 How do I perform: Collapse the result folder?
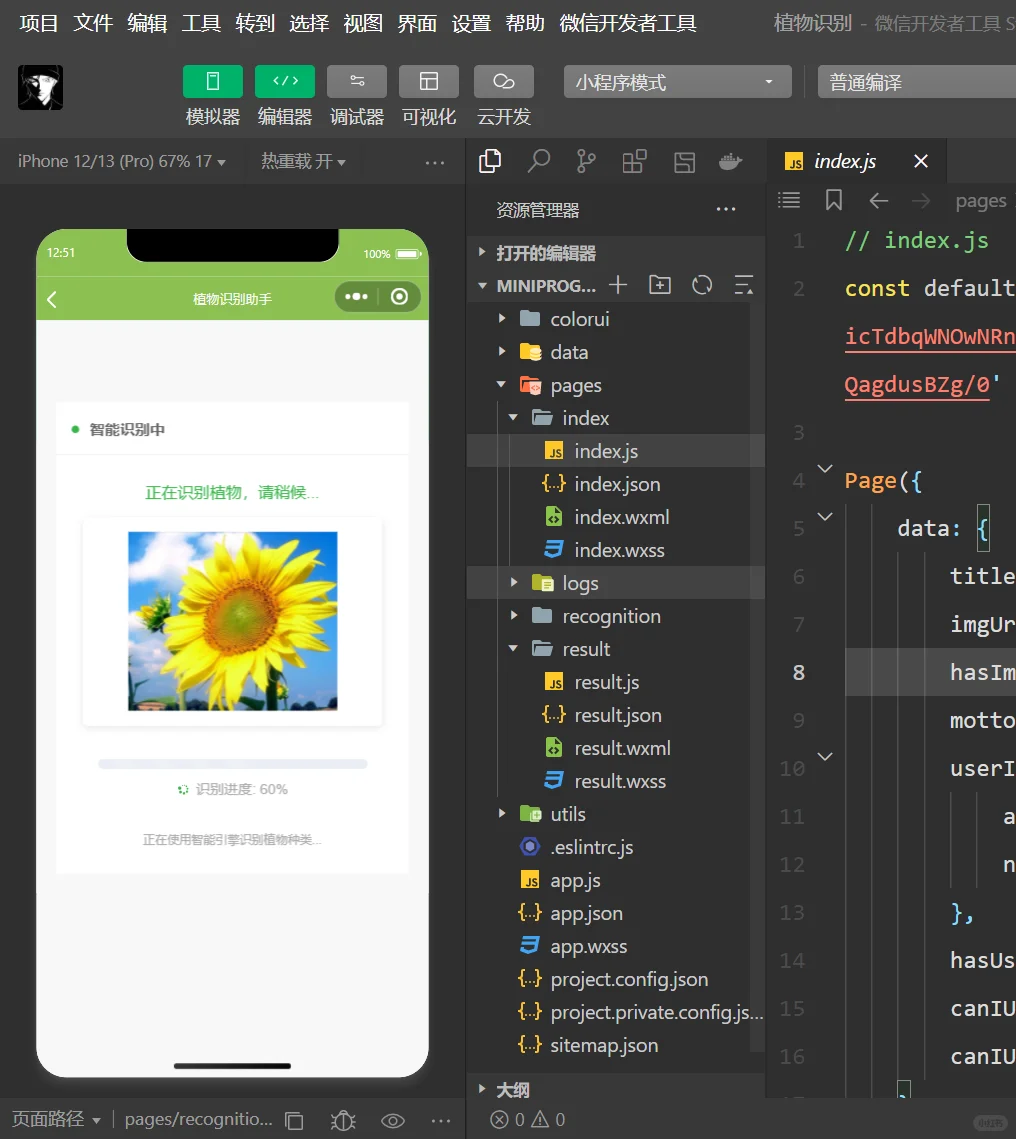(x=616, y=649)
